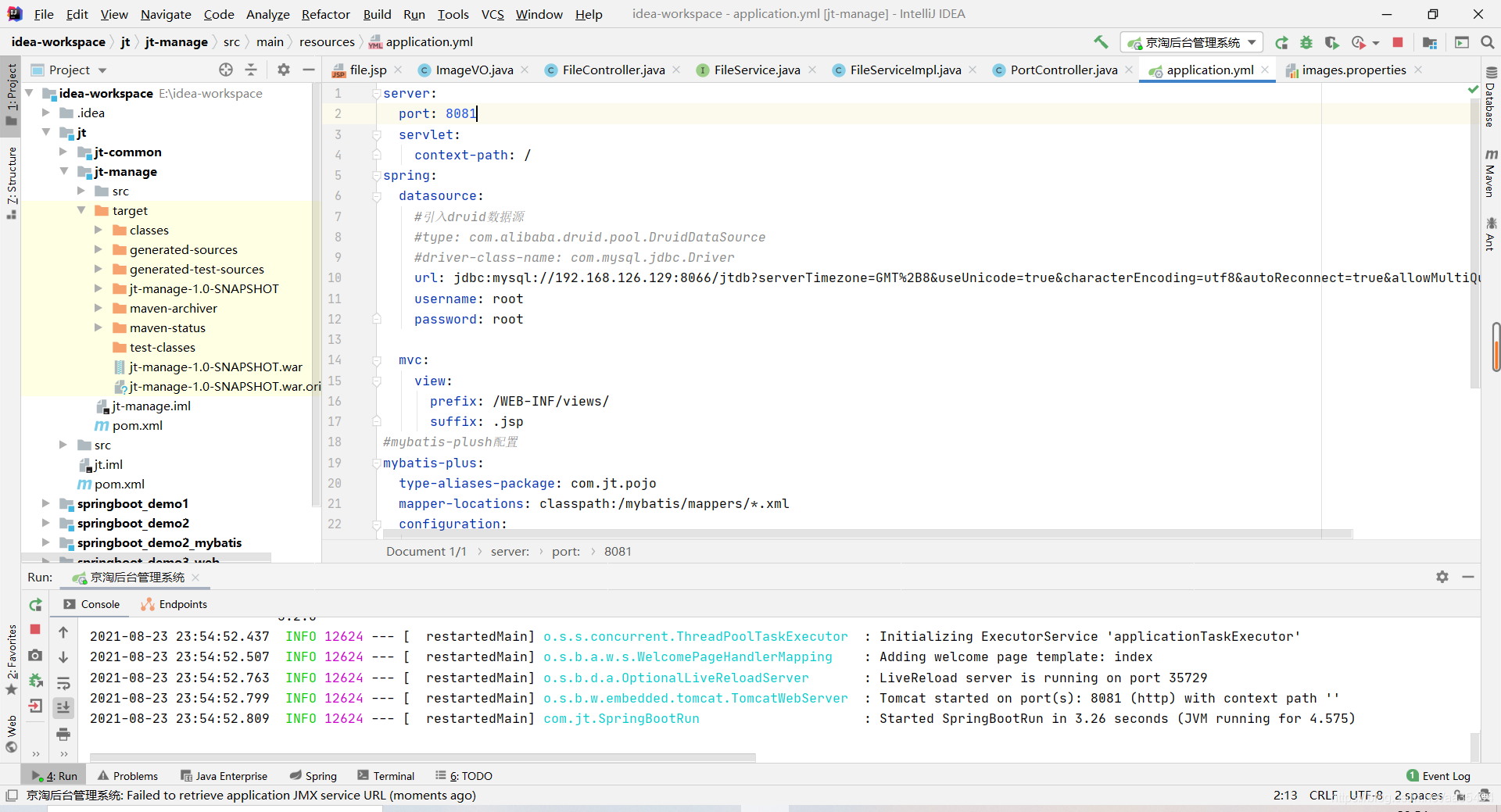Click camera thread dump icon in Run panel
Viewport: 1501px width, 812px height.
coord(35,656)
